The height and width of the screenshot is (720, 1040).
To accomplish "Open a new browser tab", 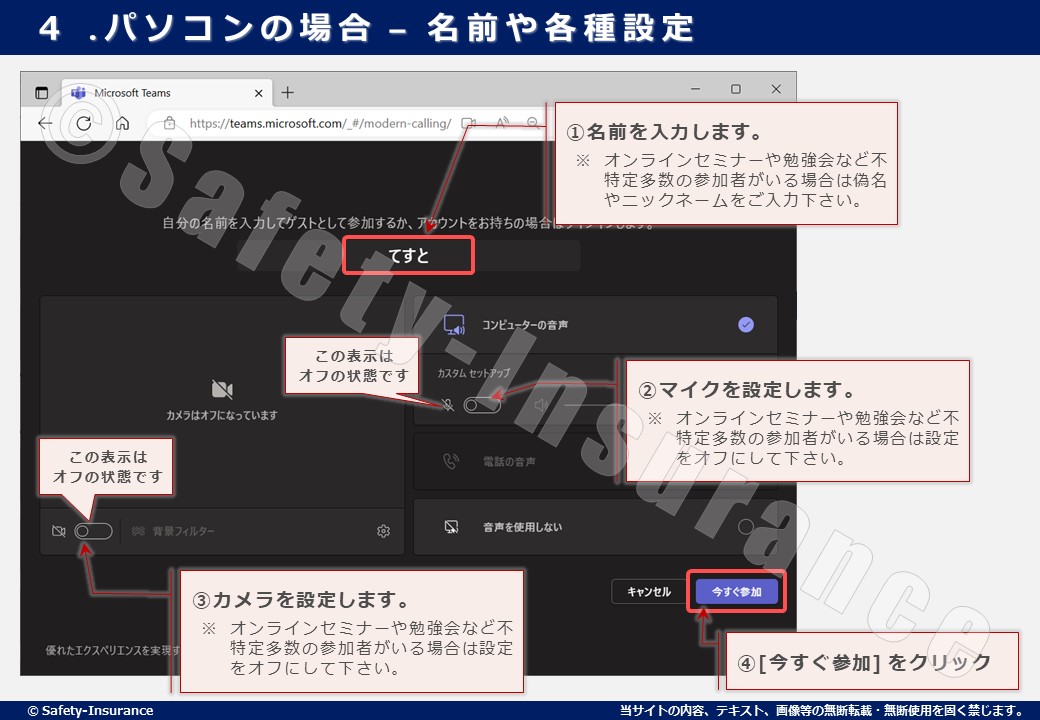I will [x=288, y=93].
